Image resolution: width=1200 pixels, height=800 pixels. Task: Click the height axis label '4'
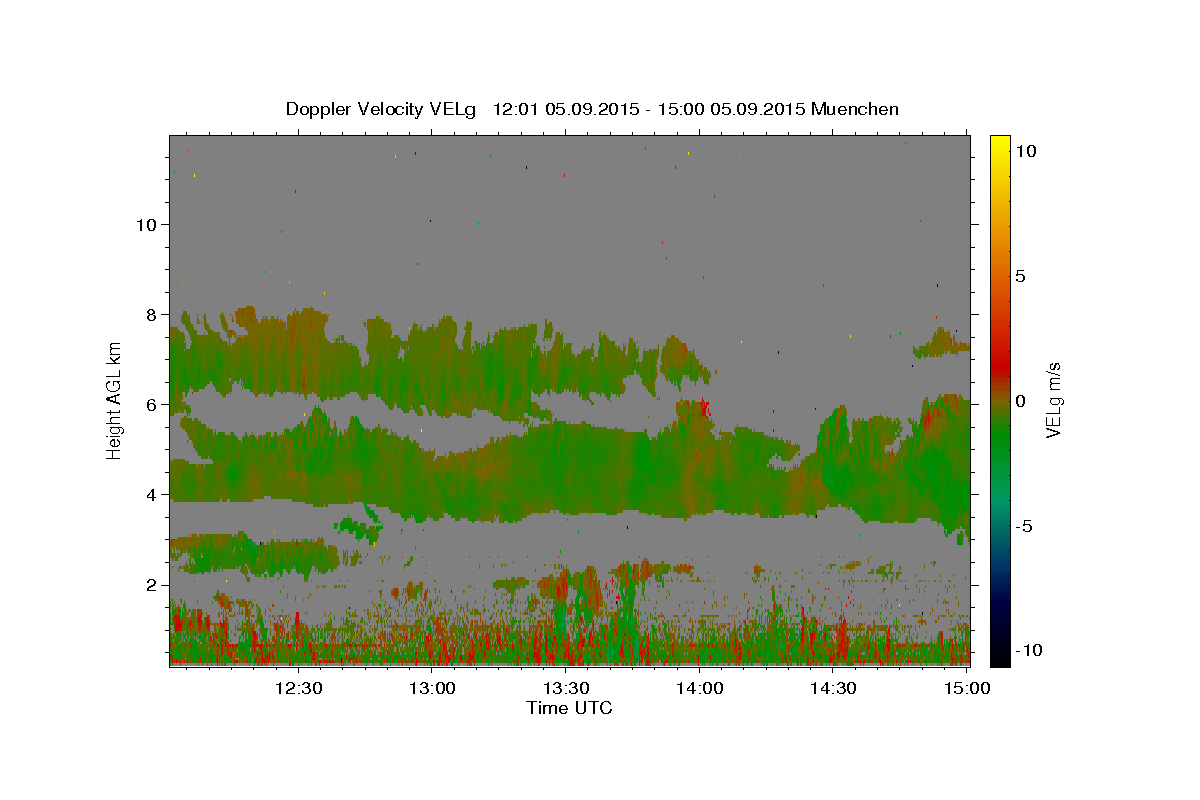(x=152, y=494)
